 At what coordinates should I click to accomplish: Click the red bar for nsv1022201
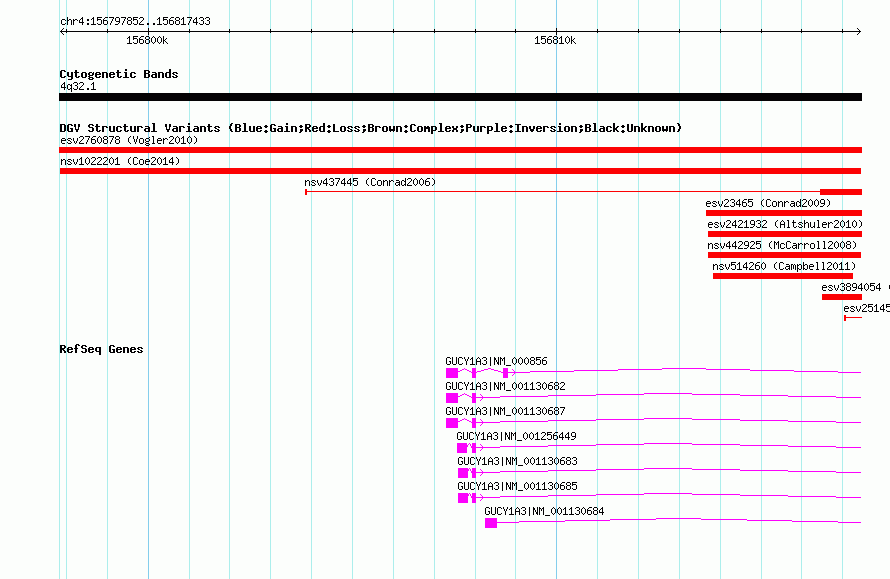coord(460,171)
